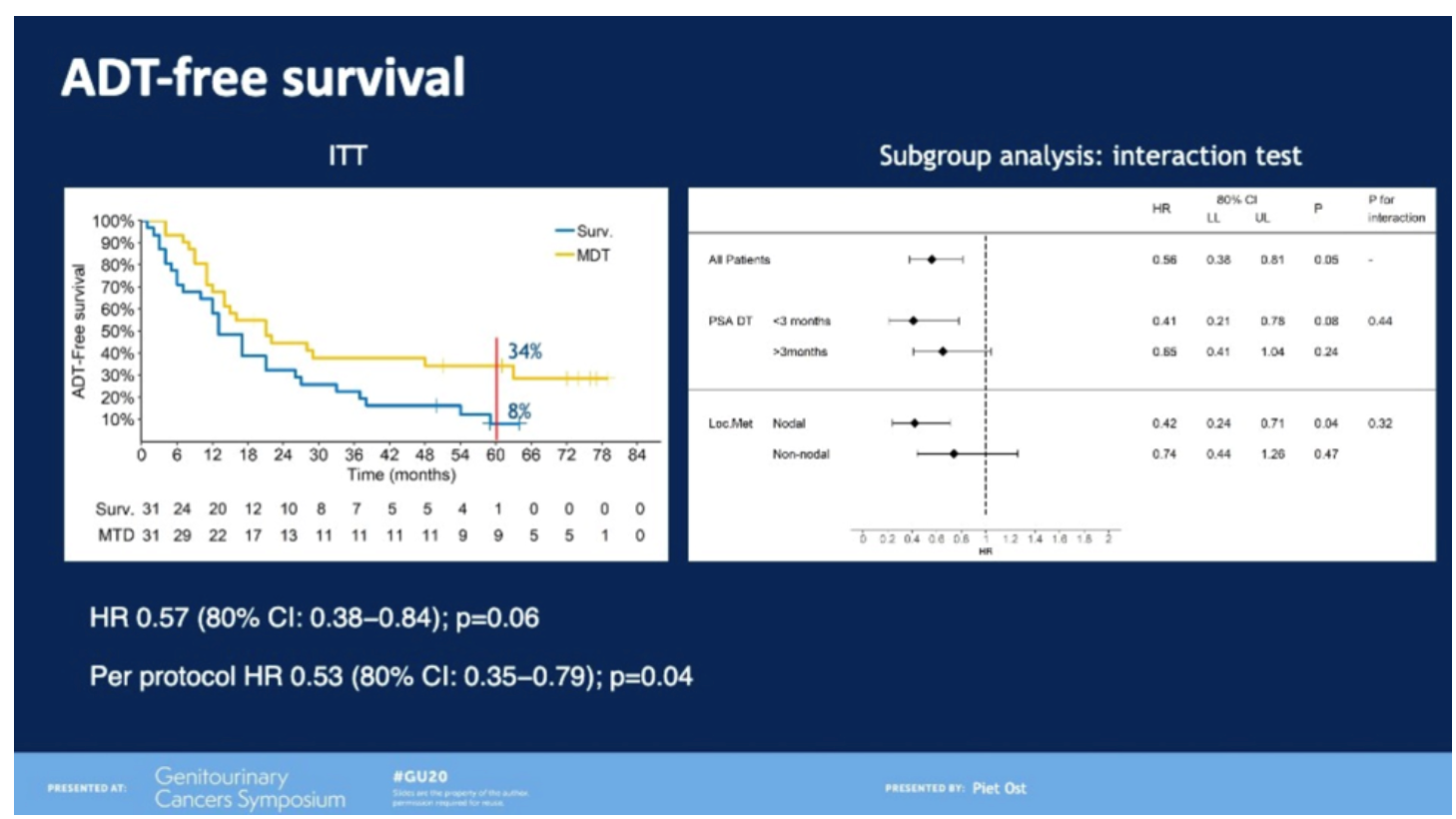The height and width of the screenshot is (819, 1456).
Task: Select the blue Surv. legend line
Action: (x=564, y=231)
